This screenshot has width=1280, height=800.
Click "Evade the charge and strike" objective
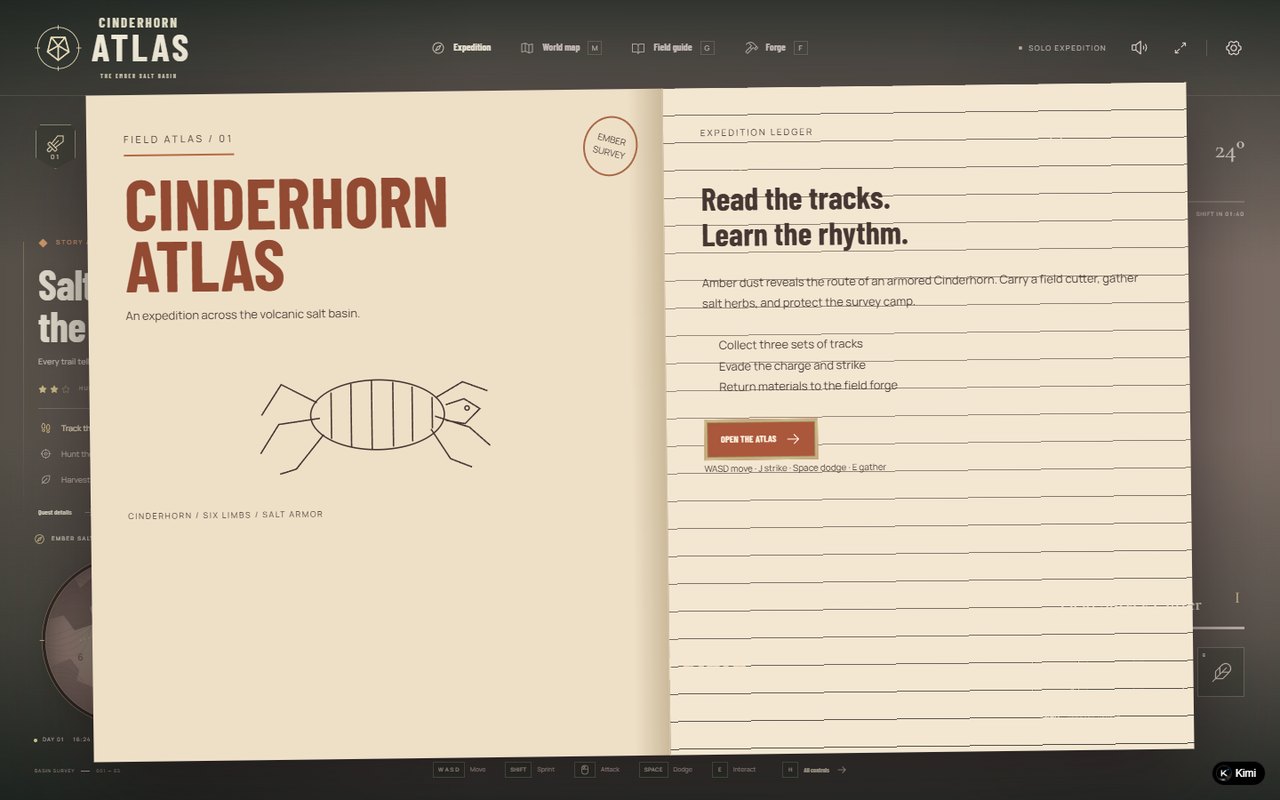coord(792,365)
